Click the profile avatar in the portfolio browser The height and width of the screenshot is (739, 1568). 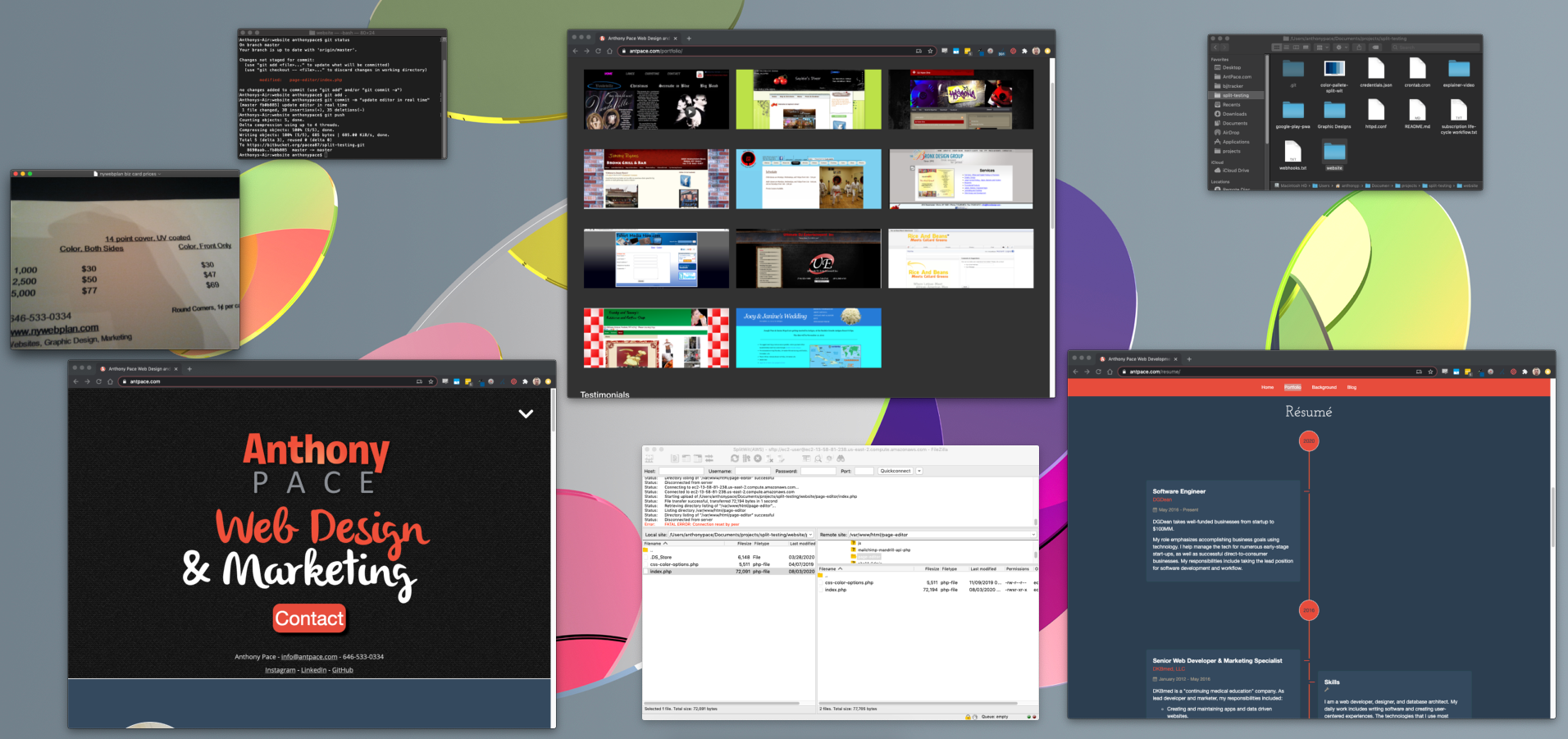pyautogui.click(x=1036, y=51)
